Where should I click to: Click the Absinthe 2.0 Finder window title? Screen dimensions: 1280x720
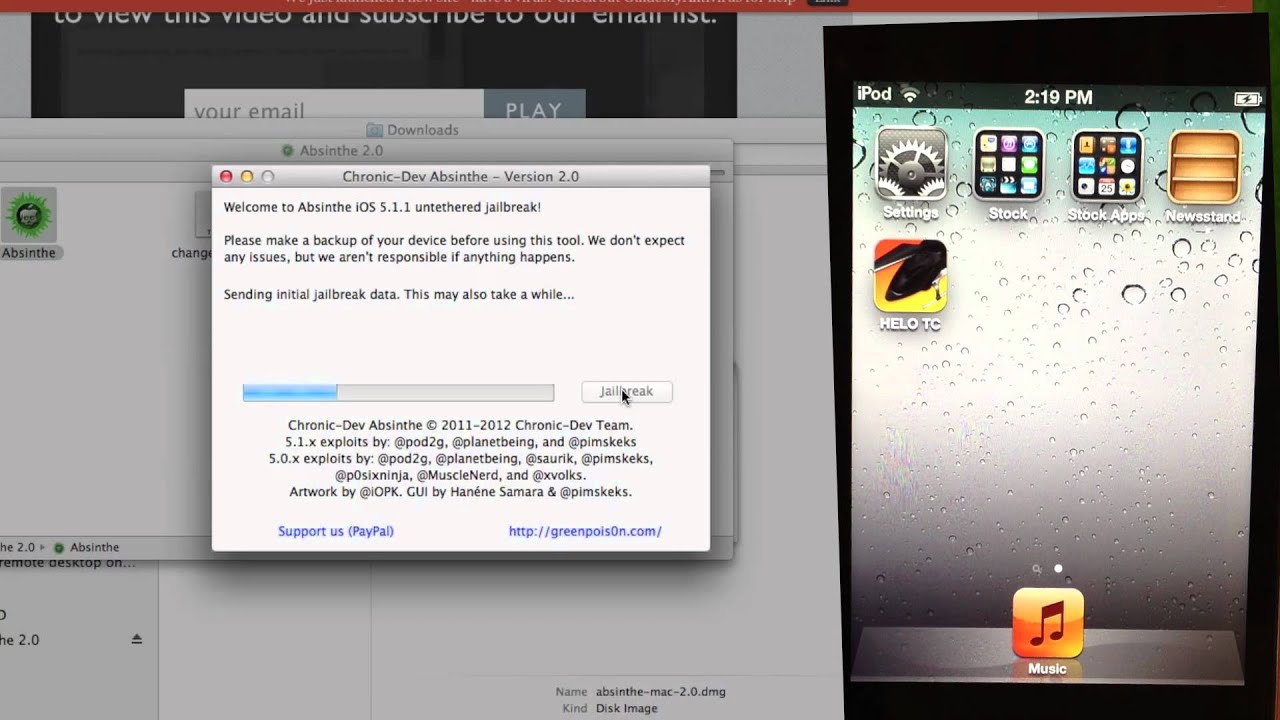(x=341, y=150)
